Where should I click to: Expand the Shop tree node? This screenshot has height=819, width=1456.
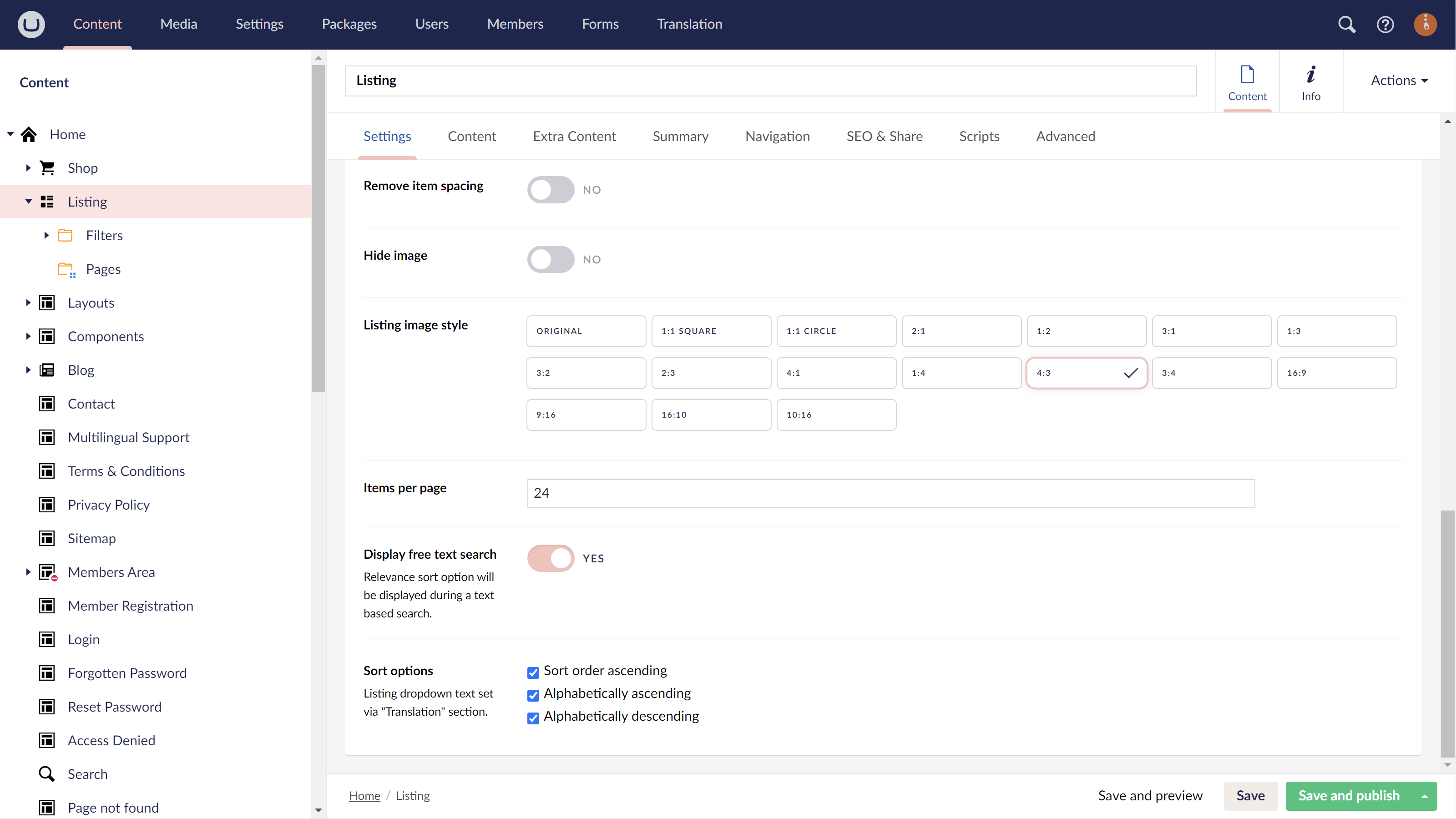[28, 167]
